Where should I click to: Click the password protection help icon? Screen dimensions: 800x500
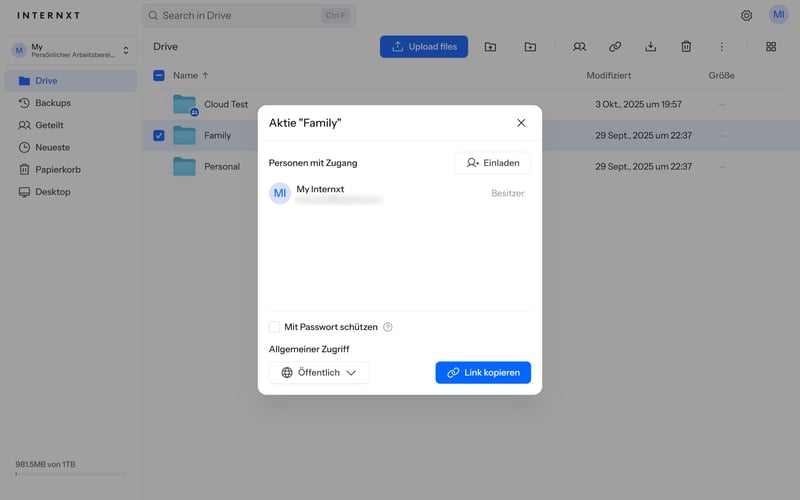tap(388, 327)
